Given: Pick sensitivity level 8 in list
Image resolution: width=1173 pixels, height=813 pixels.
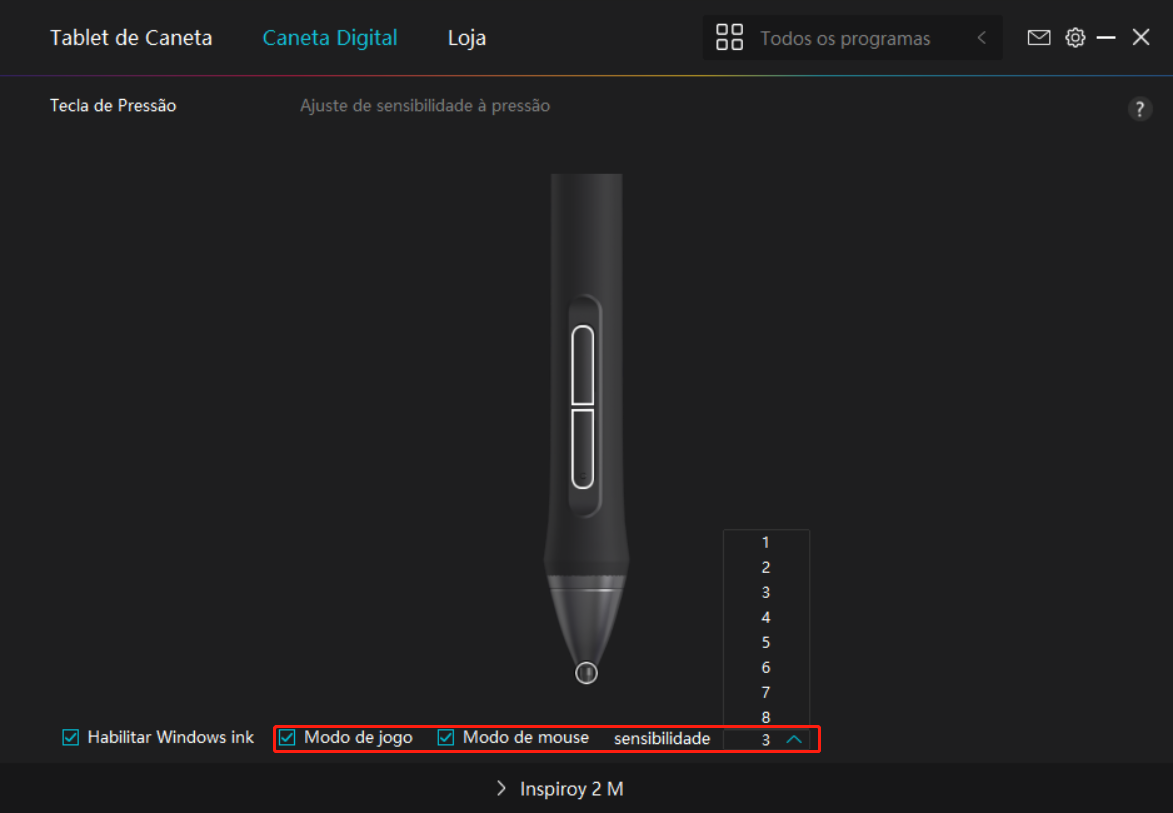Looking at the screenshot, I should coord(766,717).
